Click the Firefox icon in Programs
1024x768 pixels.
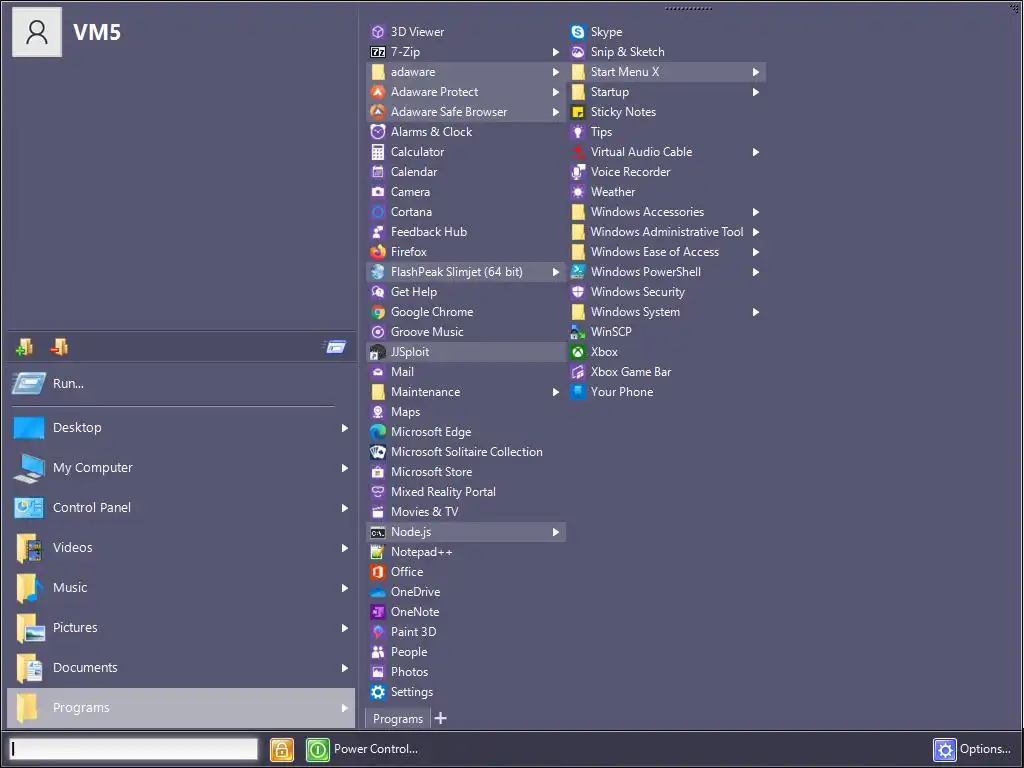377,251
